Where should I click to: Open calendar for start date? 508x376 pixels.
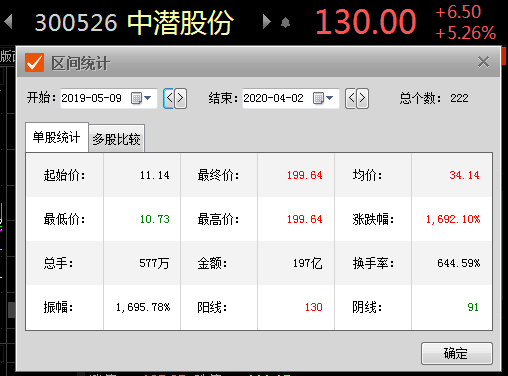pyautogui.click(x=136, y=98)
